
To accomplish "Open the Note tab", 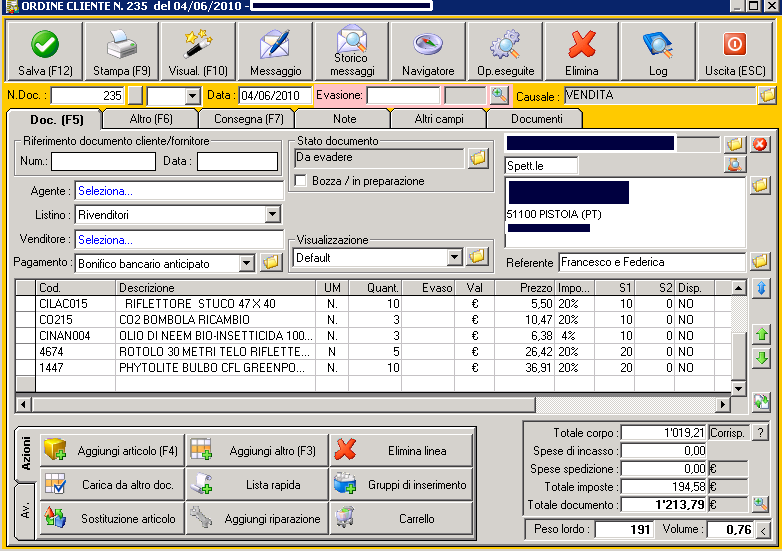I will tap(345, 119).
